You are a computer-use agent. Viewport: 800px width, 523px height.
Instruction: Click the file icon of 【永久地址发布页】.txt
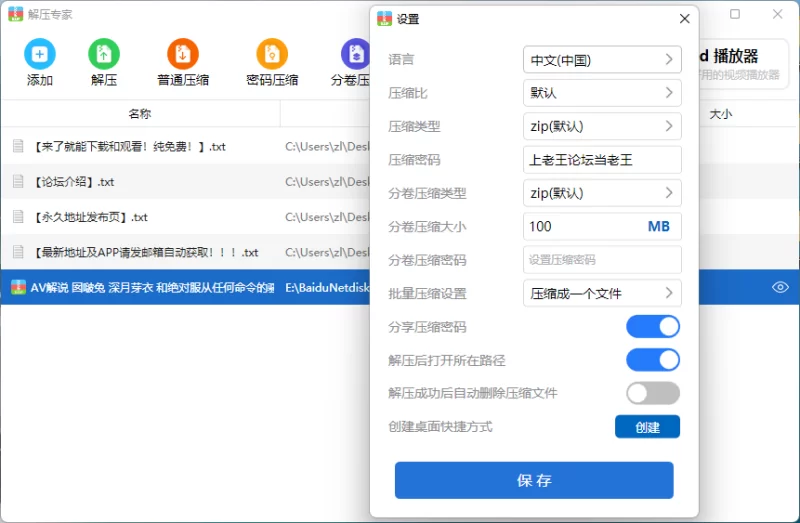[18, 217]
